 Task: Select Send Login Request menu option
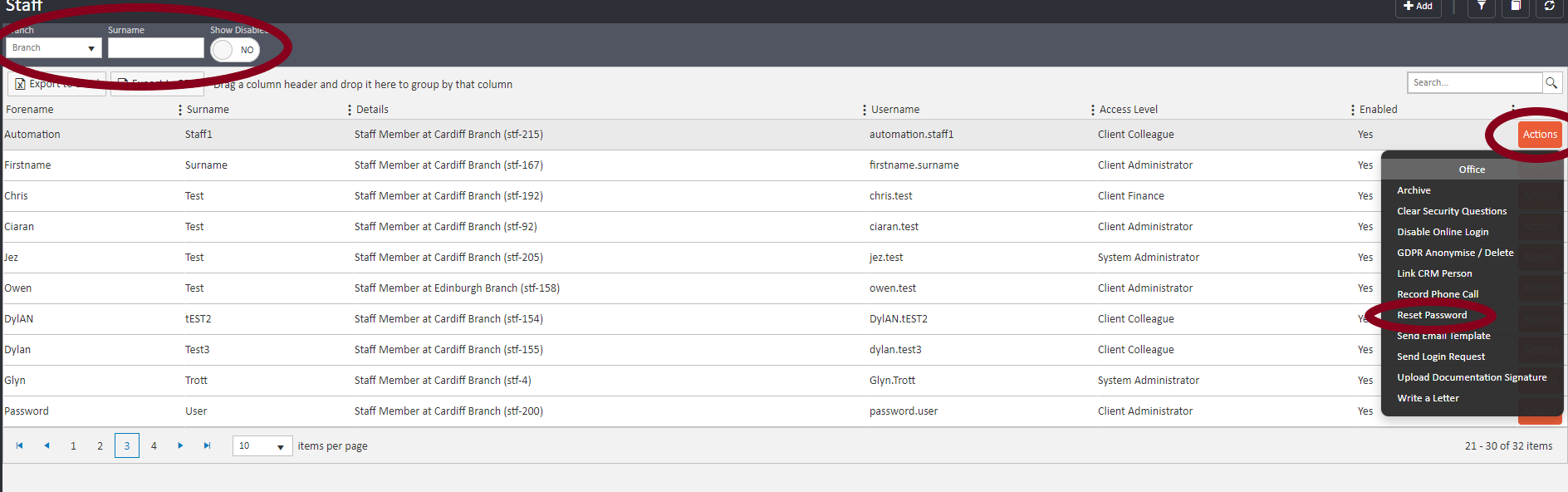(x=1441, y=357)
